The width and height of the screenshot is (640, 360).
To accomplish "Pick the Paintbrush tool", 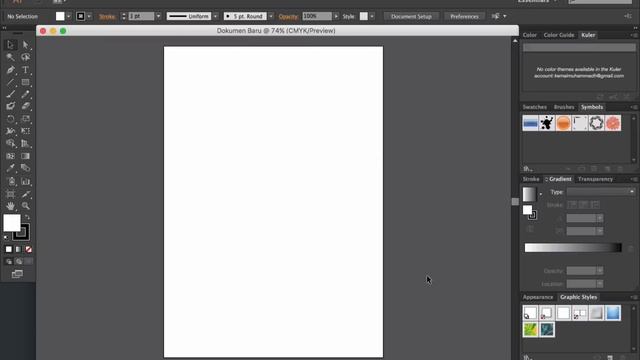I will pyautogui.click(x=10, y=94).
